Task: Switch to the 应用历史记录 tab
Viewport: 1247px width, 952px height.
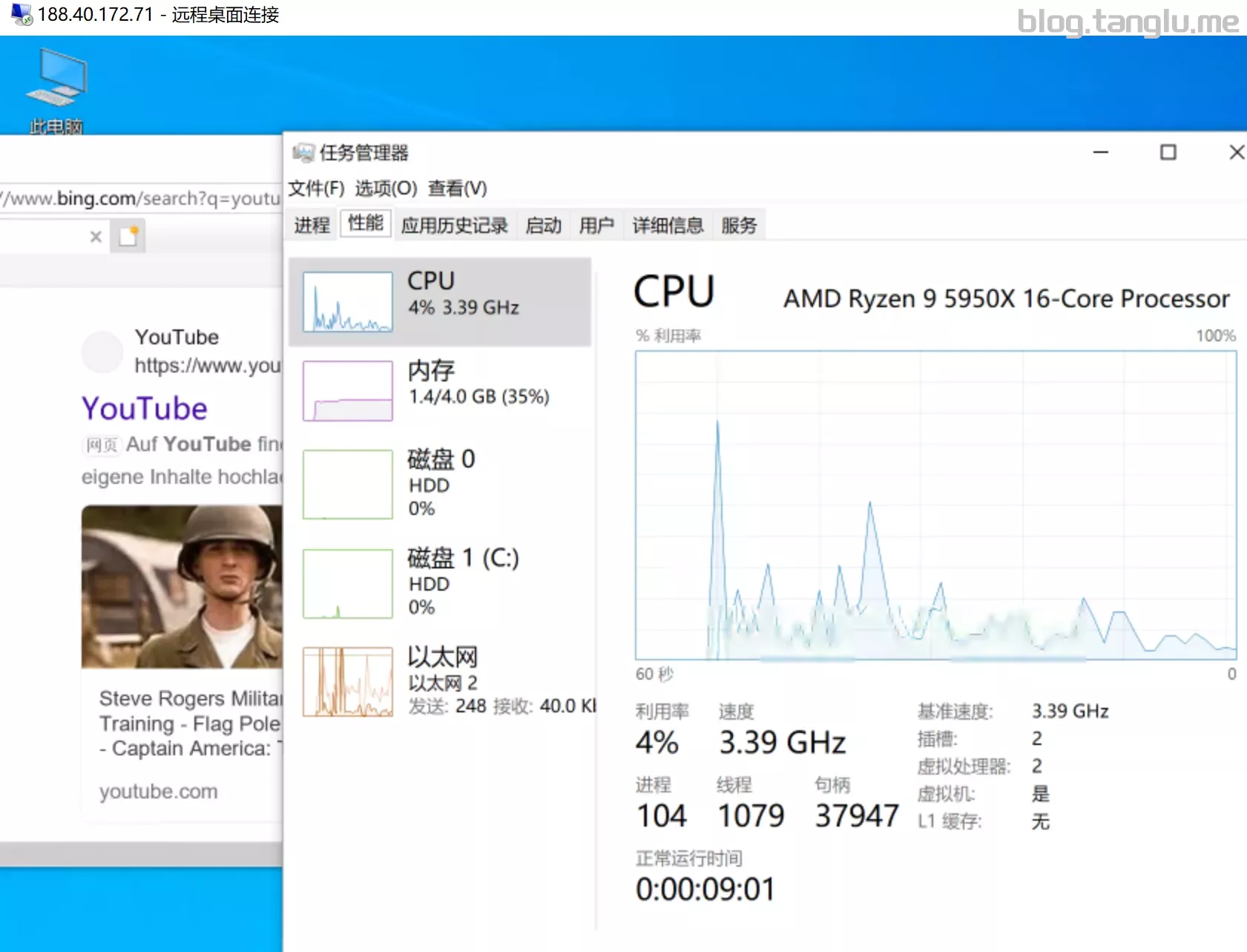Action: pyautogui.click(x=455, y=225)
